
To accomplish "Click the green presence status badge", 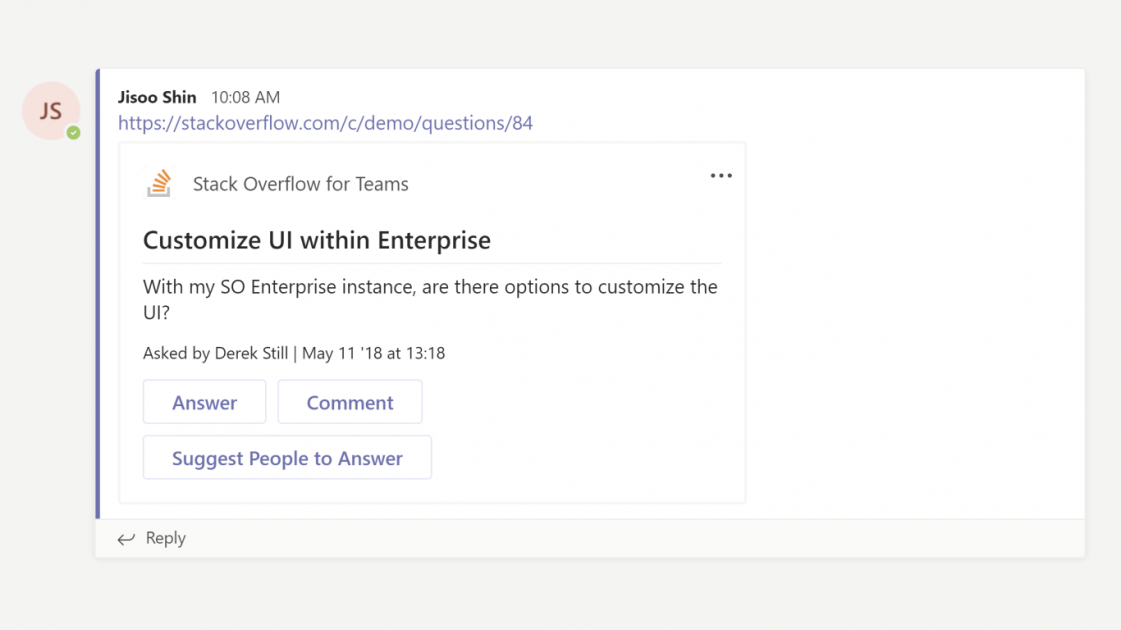I will click(73, 132).
